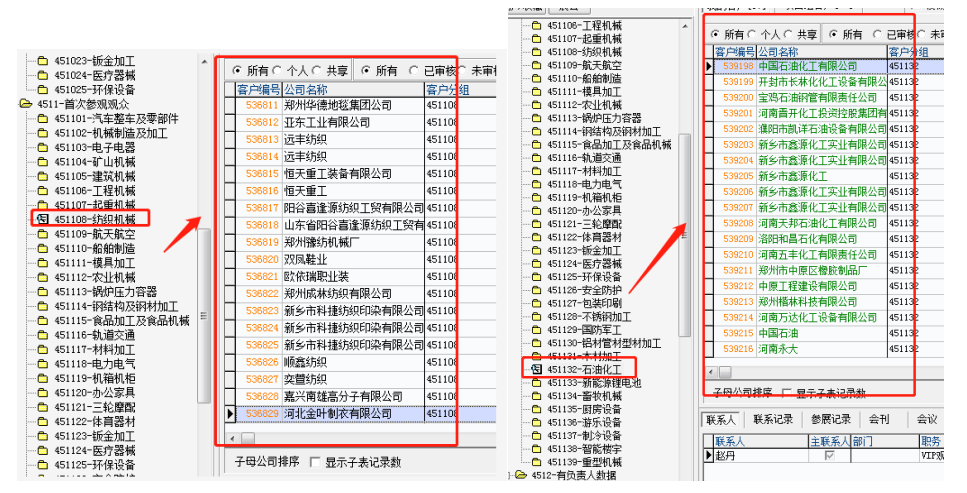Open the 会议 tab
967x493 pixels.
927,420
